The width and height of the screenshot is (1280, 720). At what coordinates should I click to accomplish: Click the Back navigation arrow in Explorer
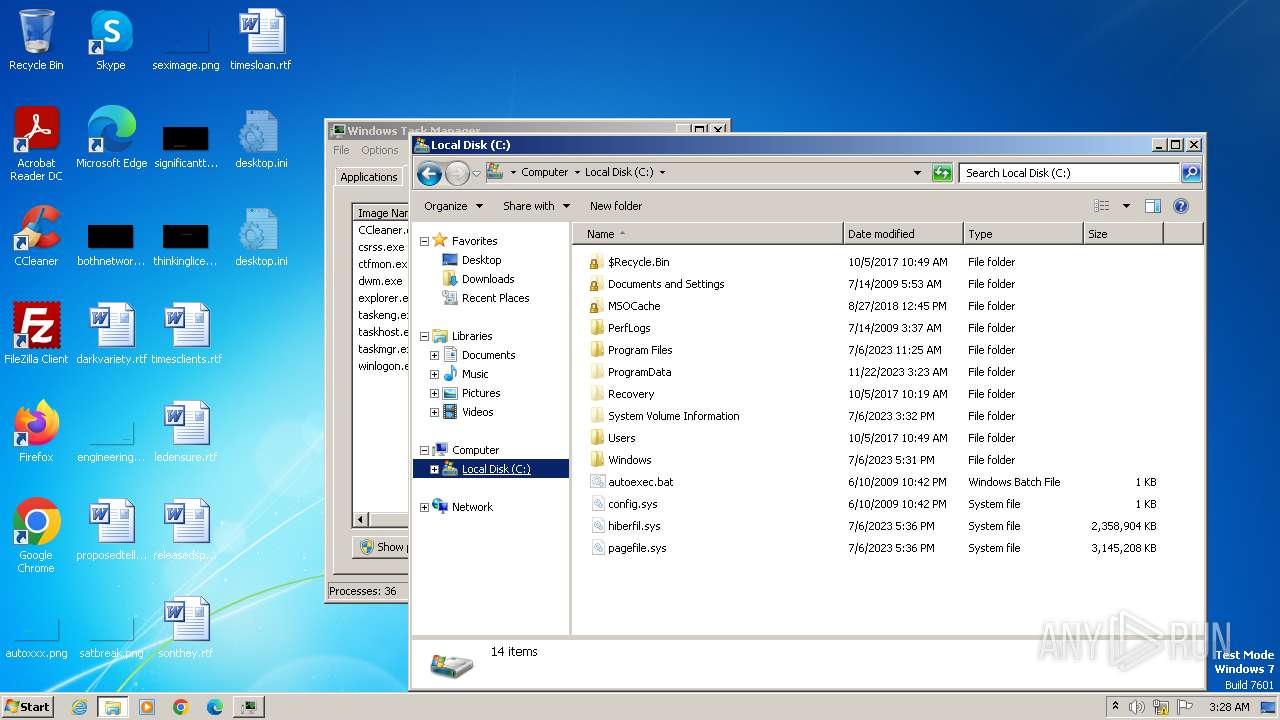(x=429, y=173)
